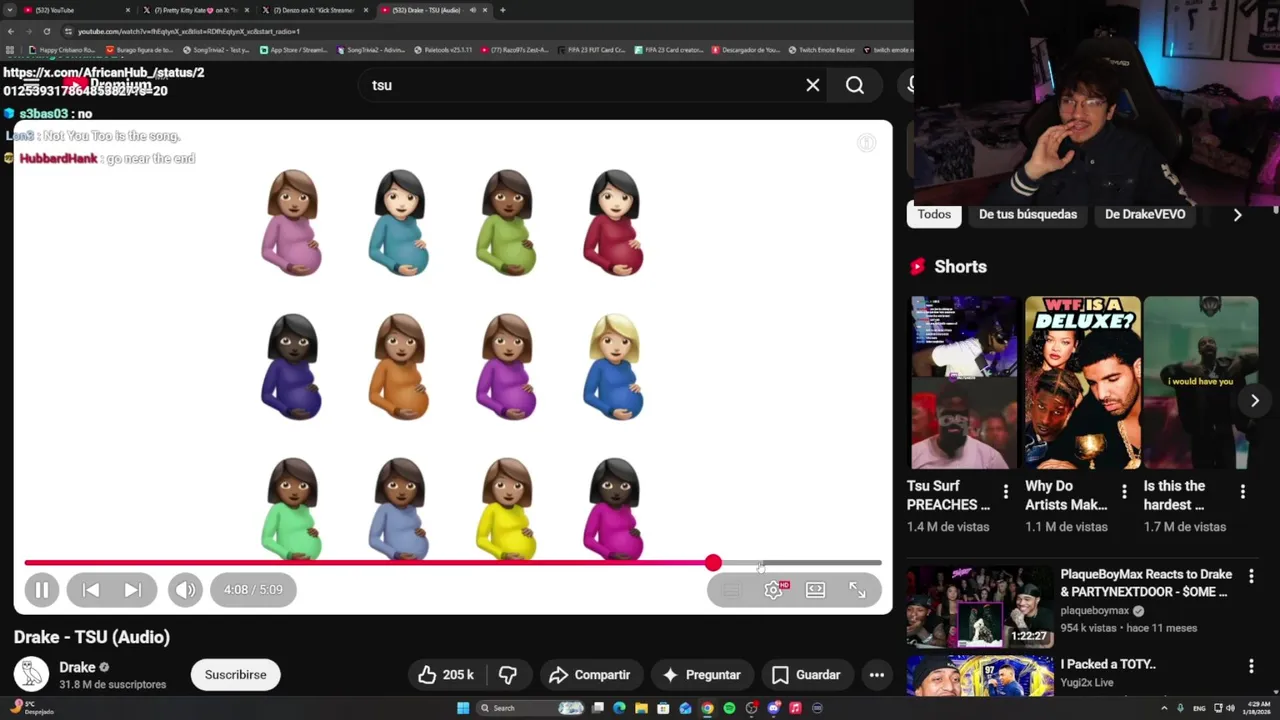Reload the page in Chrome
1280x720 pixels.
(46, 31)
